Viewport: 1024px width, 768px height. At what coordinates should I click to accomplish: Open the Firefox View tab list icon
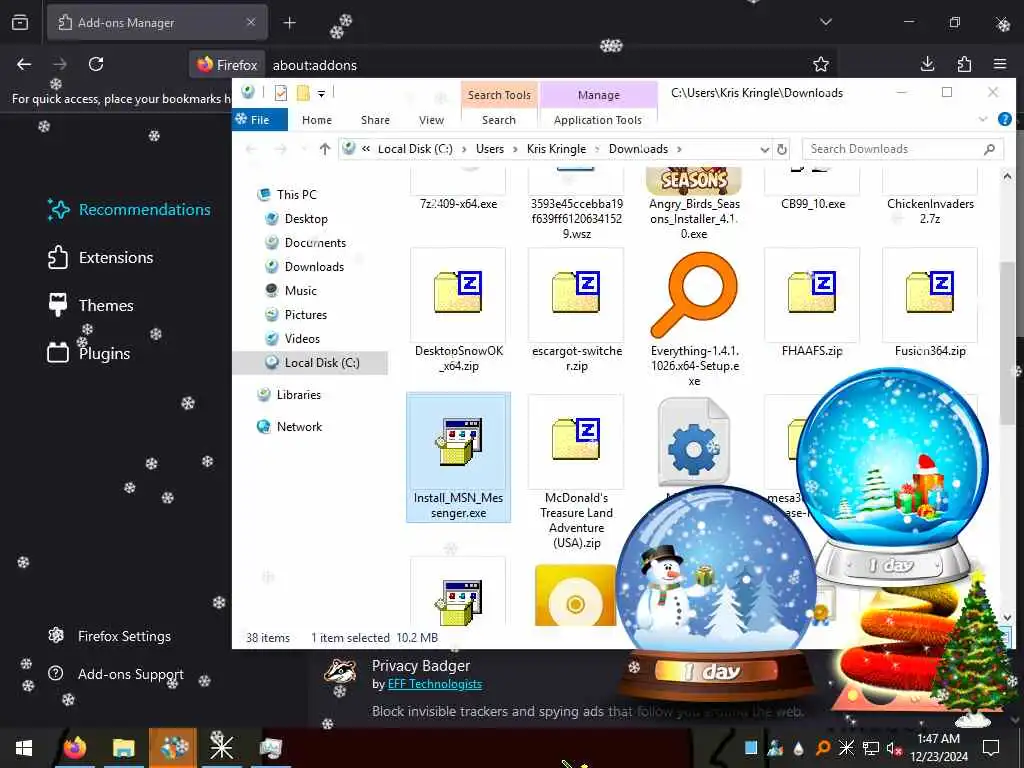click(20, 22)
